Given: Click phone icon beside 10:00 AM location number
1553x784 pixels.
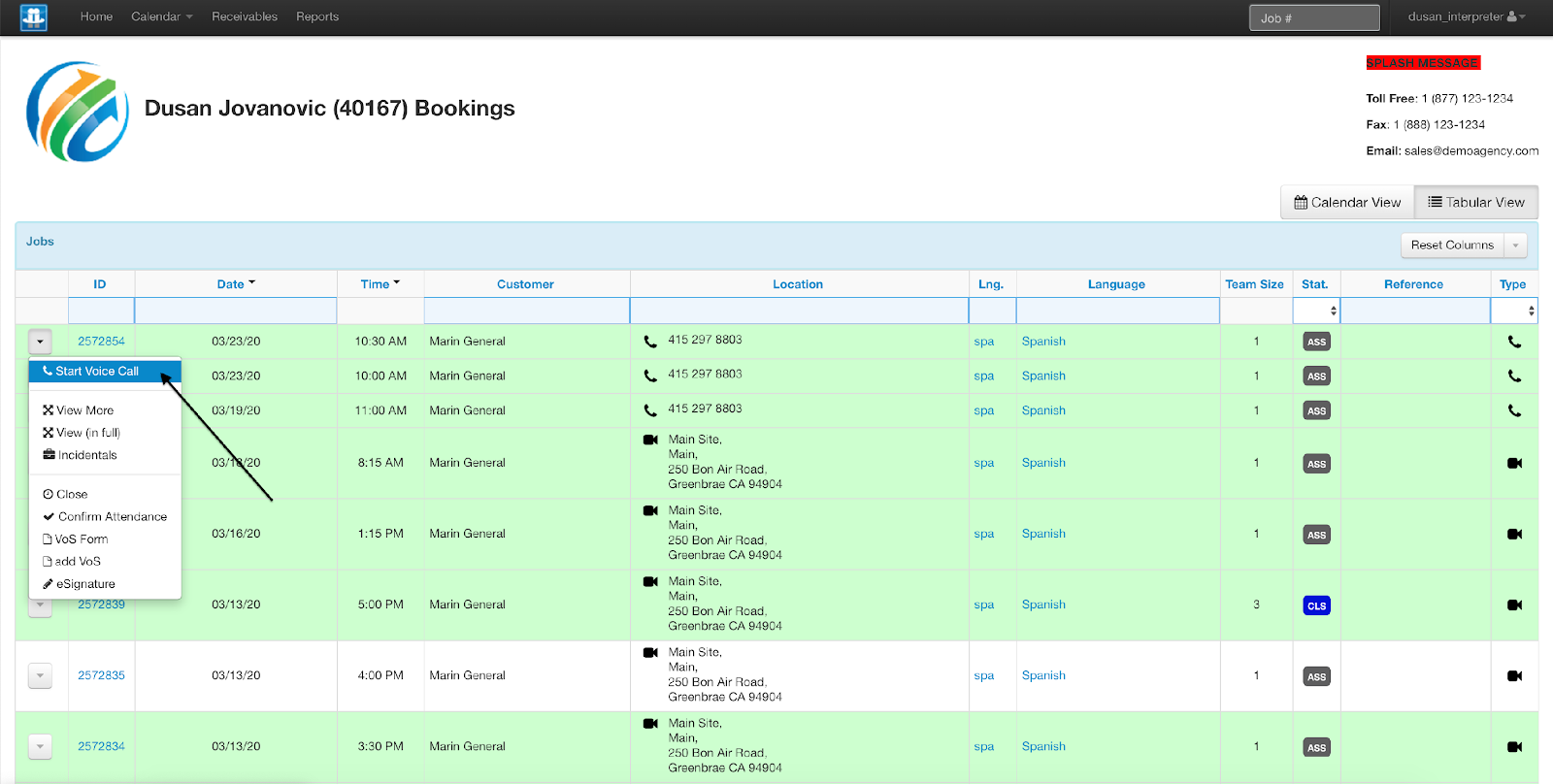Looking at the screenshot, I should coord(650,376).
